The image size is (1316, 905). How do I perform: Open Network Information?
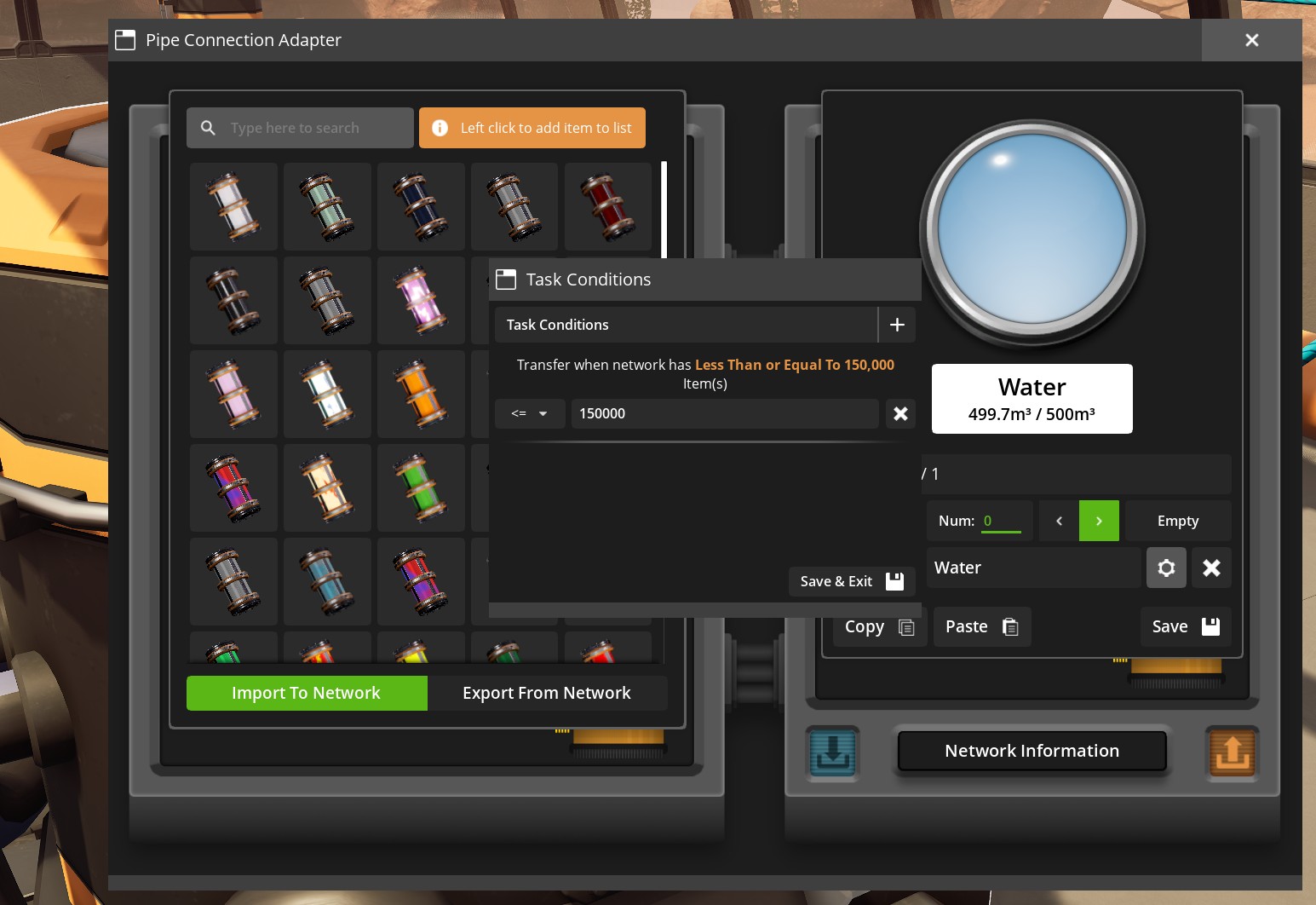click(1032, 751)
